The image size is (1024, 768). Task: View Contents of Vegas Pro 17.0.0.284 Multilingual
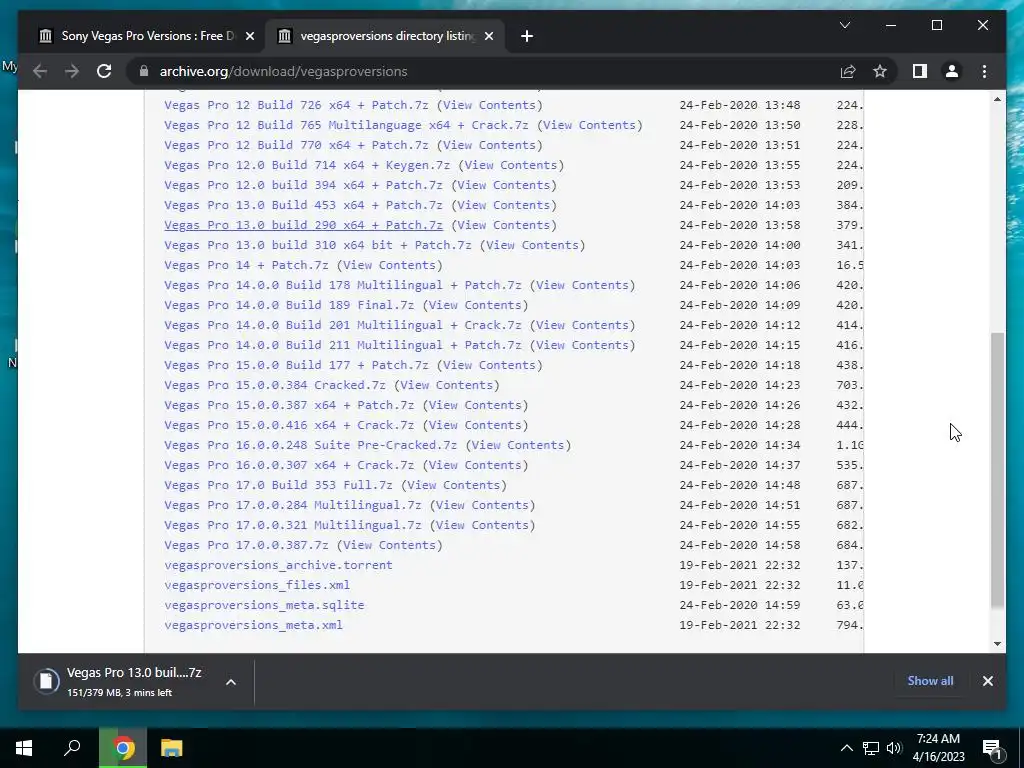483,505
